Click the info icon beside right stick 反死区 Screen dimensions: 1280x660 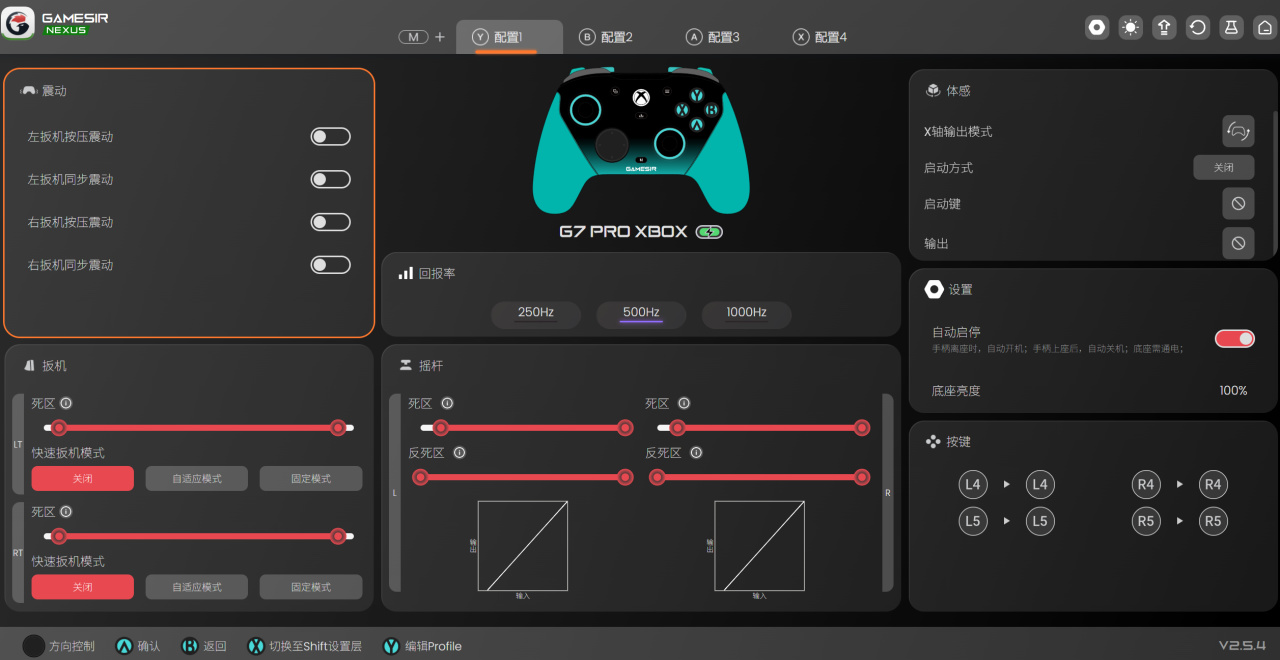click(x=696, y=453)
